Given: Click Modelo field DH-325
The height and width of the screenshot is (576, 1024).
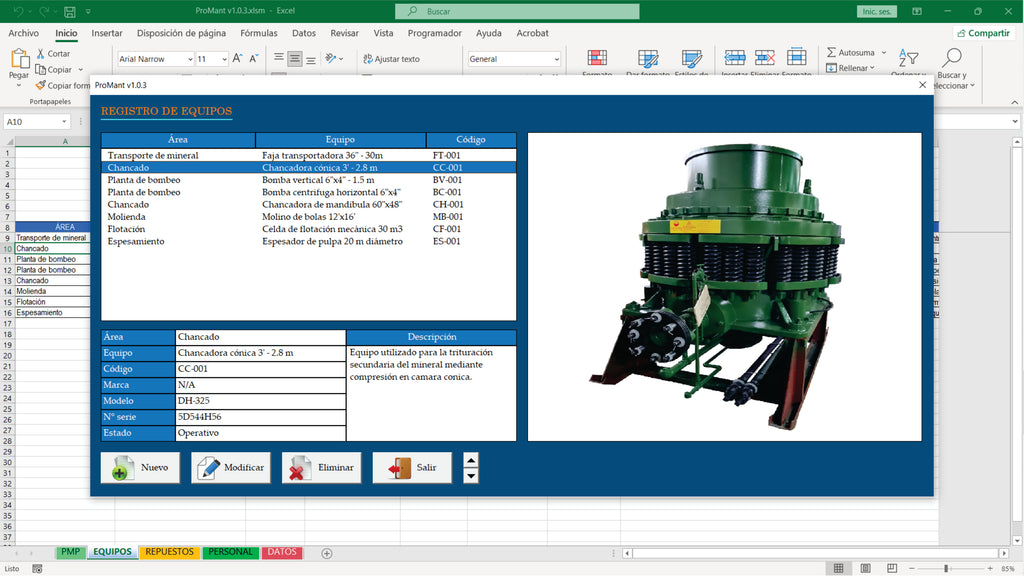Looking at the screenshot, I should click(x=261, y=401).
